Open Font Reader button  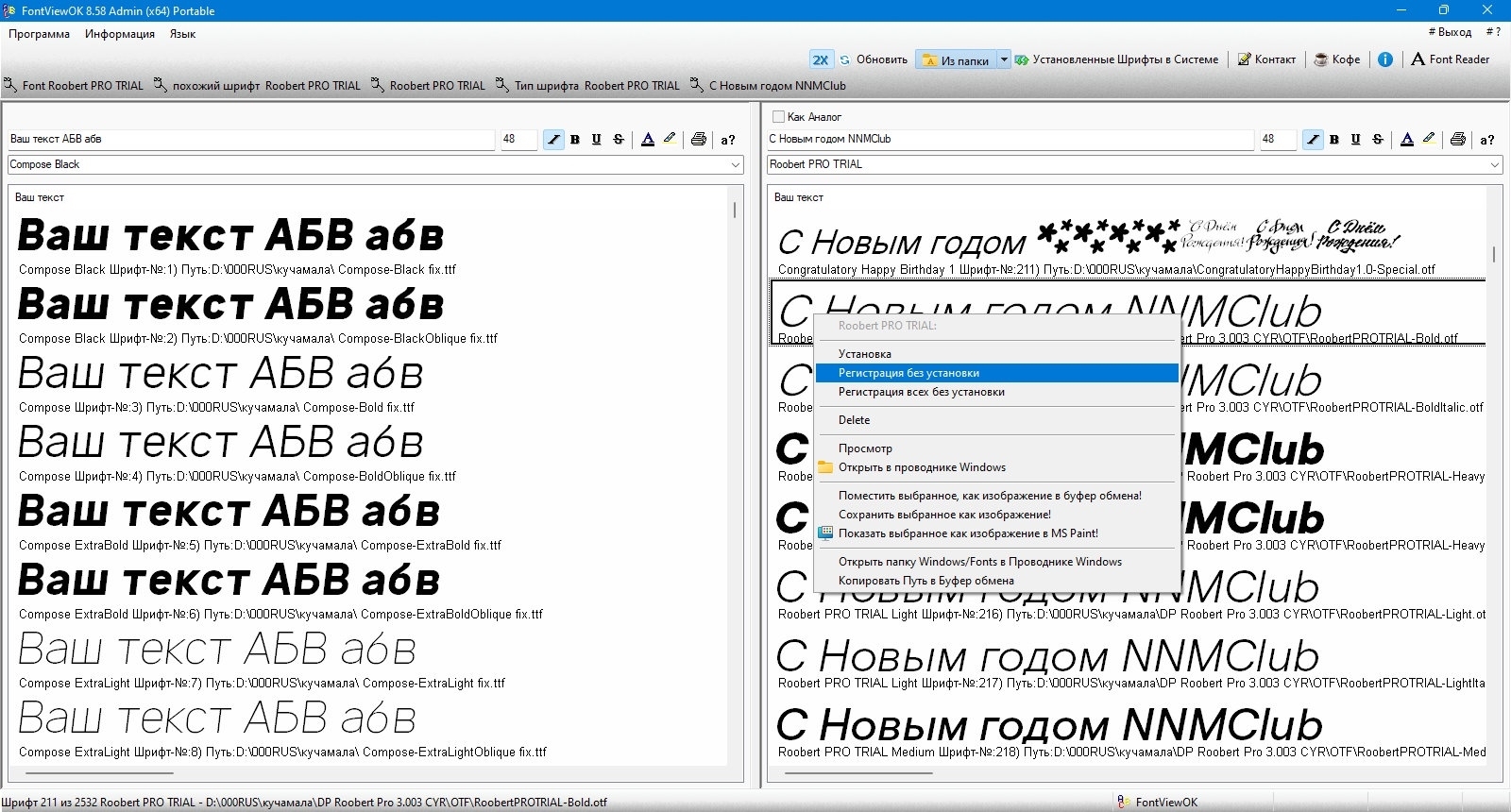click(x=1451, y=59)
